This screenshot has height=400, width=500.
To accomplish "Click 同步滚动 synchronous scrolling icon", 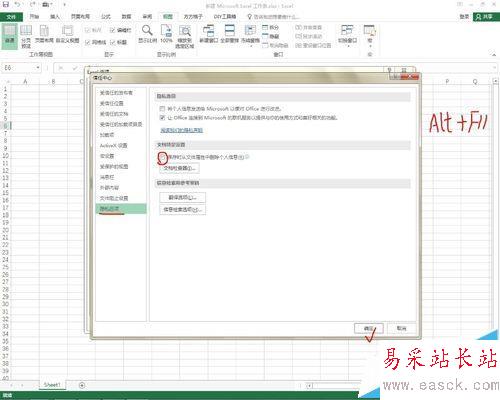I will click(298, 36).
